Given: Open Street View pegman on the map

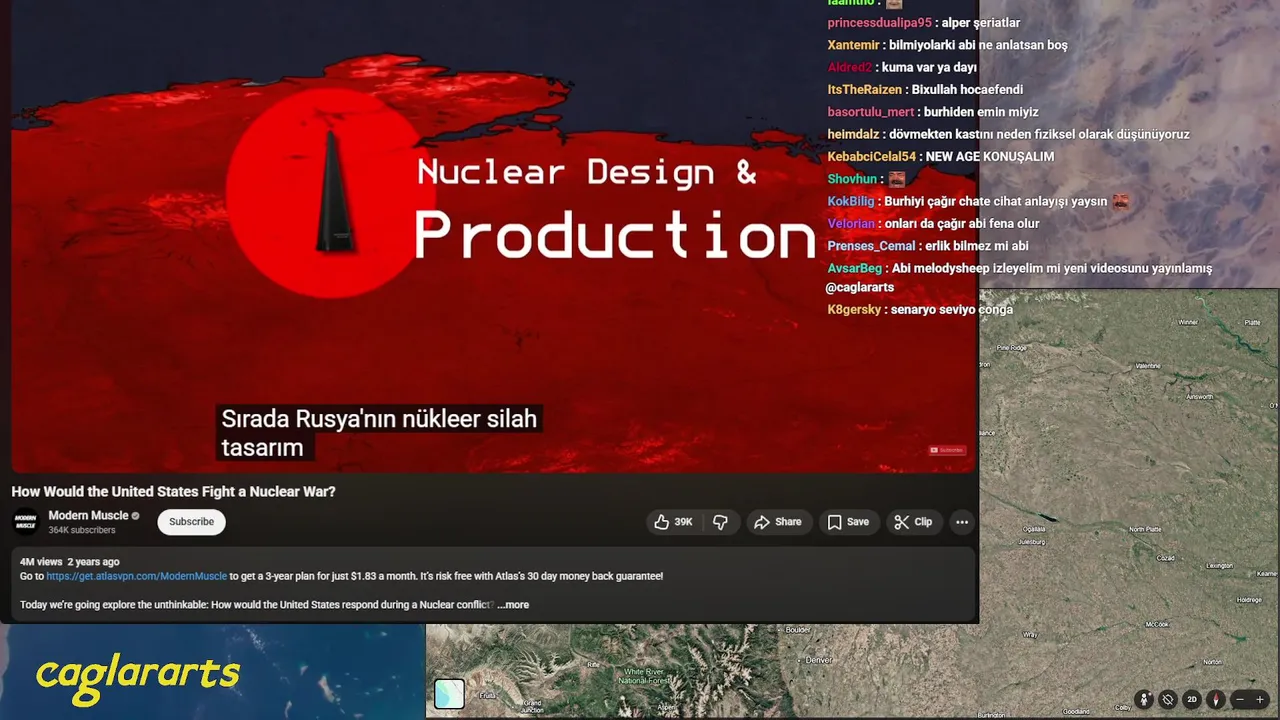Looking at the screenshot, I should click(1144, 700).
